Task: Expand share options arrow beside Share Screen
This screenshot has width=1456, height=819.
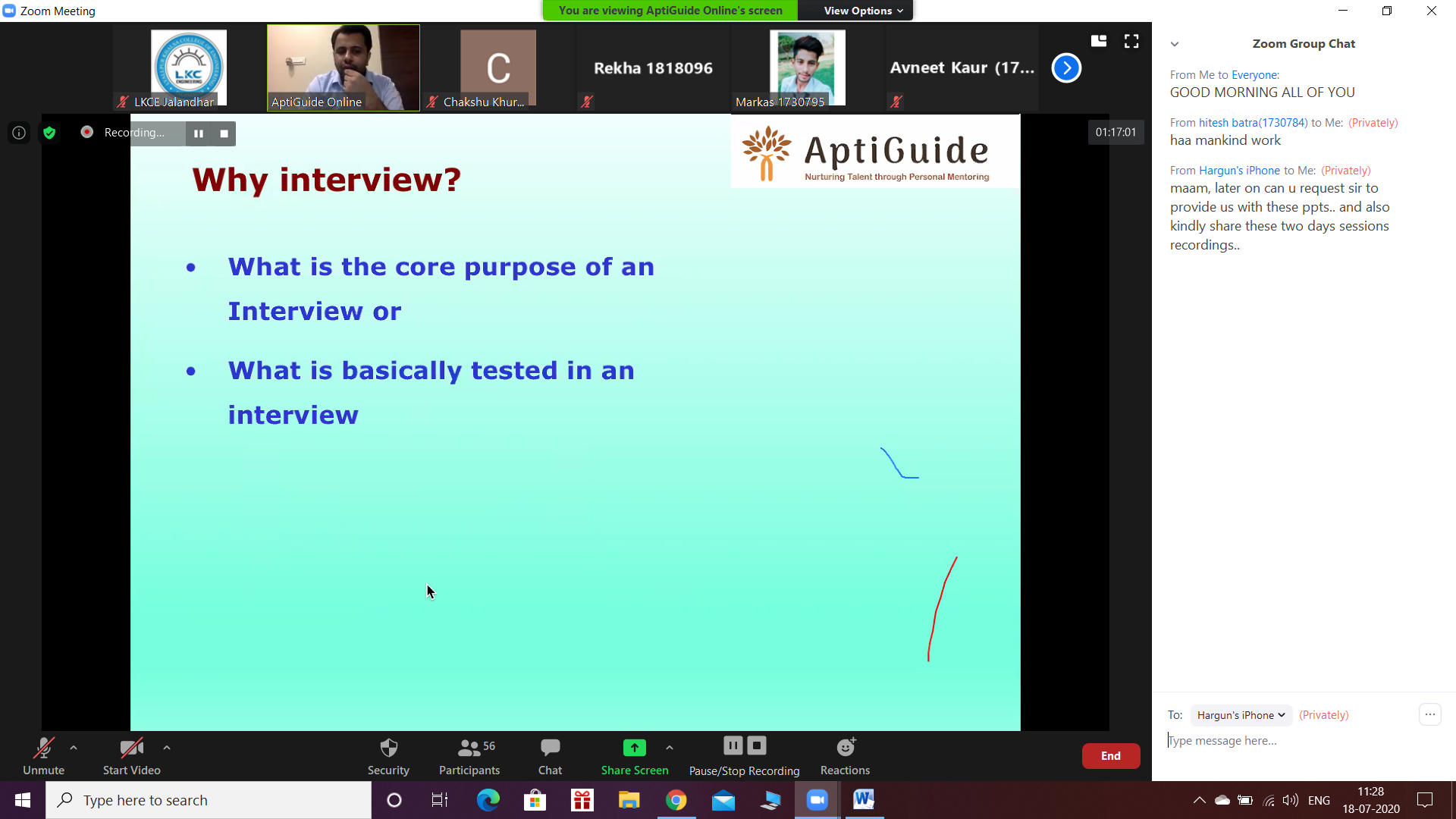Action: [670, 748]
